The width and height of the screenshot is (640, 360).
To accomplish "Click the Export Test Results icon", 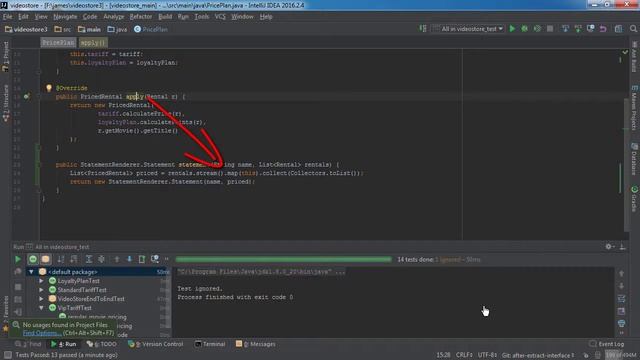I will pos(142,259).
